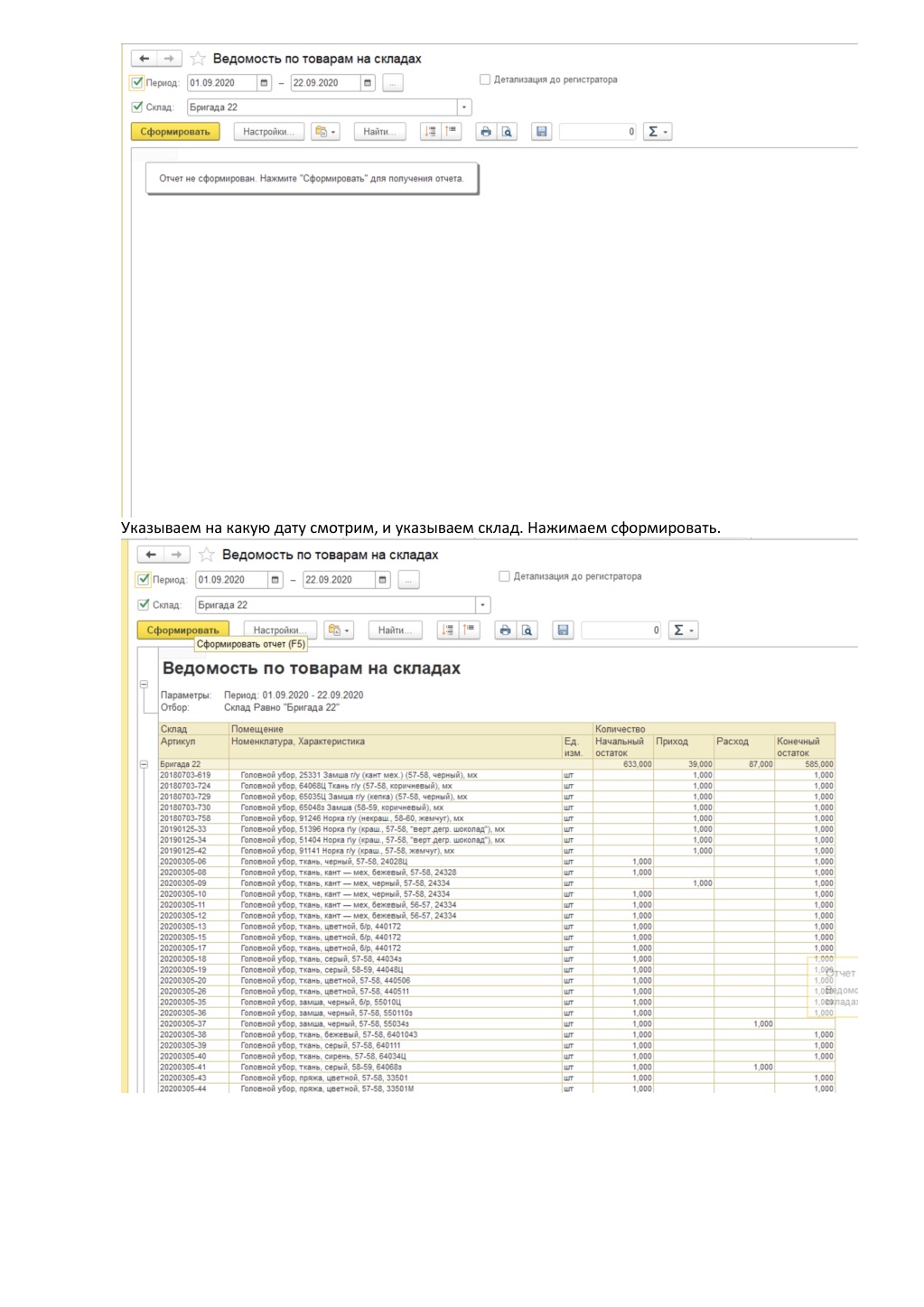Open report variants icon in lower screenshot

click(339, 630)
